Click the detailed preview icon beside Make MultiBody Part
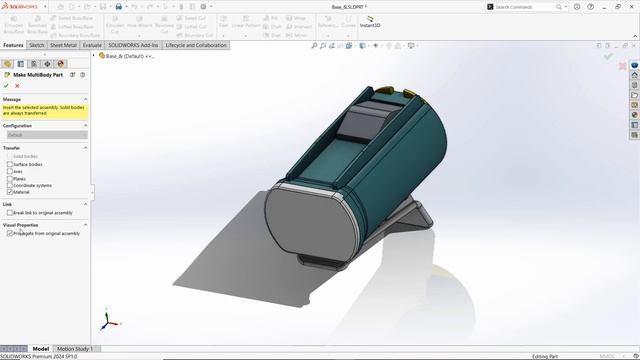Image resolution: width=640 pixels, height=360 pixels. 73,75
